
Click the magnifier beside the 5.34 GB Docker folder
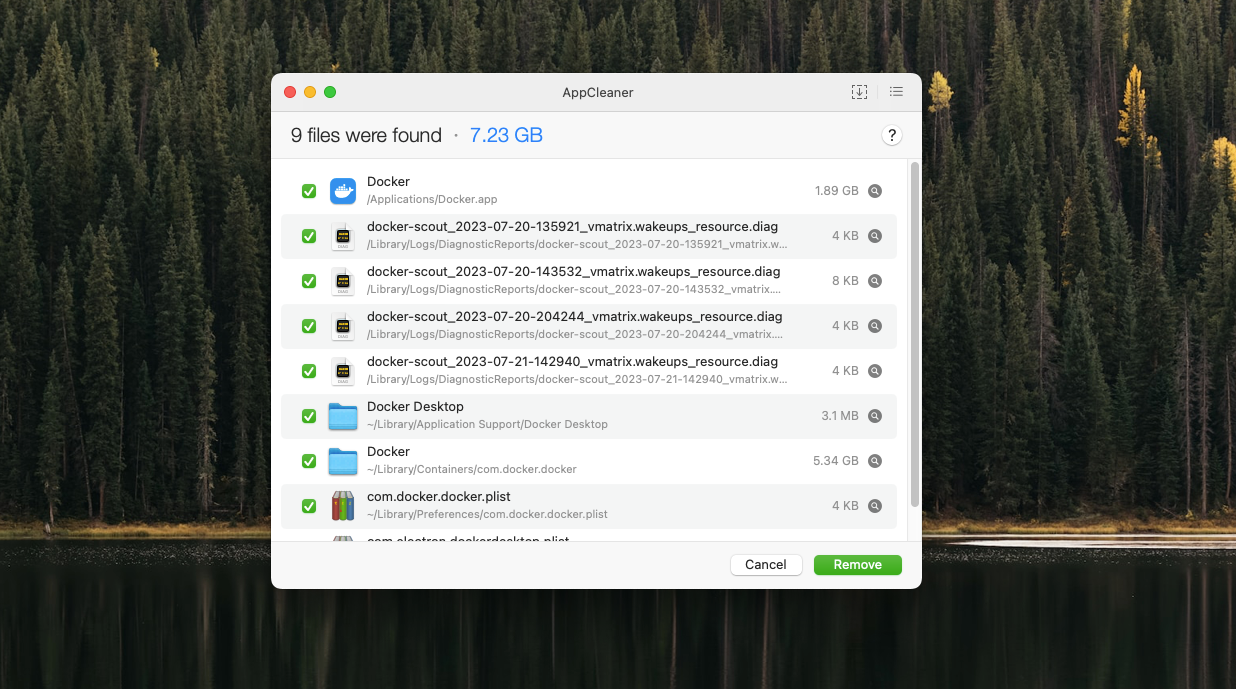pos(875,460)
